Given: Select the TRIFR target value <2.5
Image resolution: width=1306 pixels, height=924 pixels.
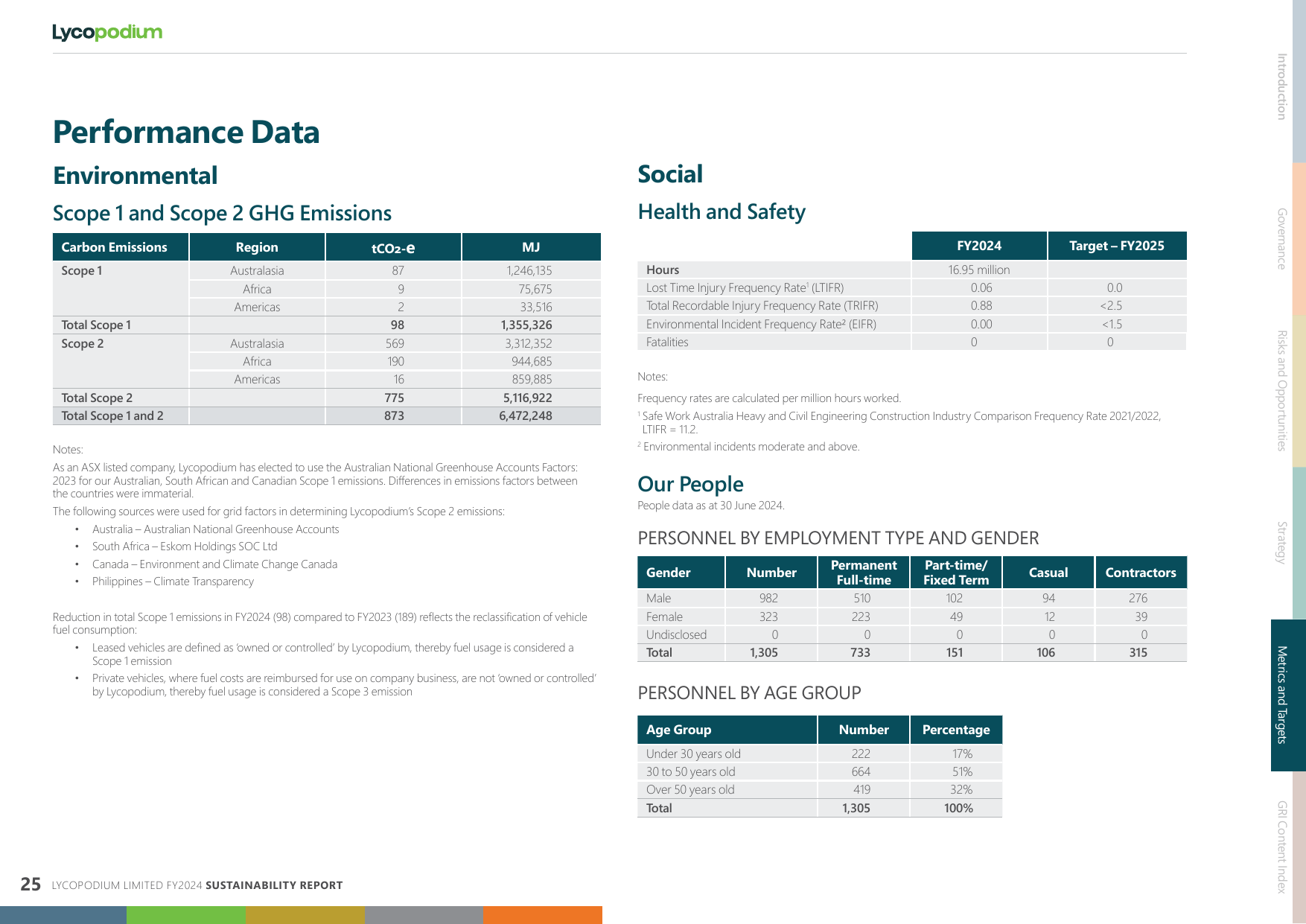Looking at the screenshot, I should [x=1111, y=306].
